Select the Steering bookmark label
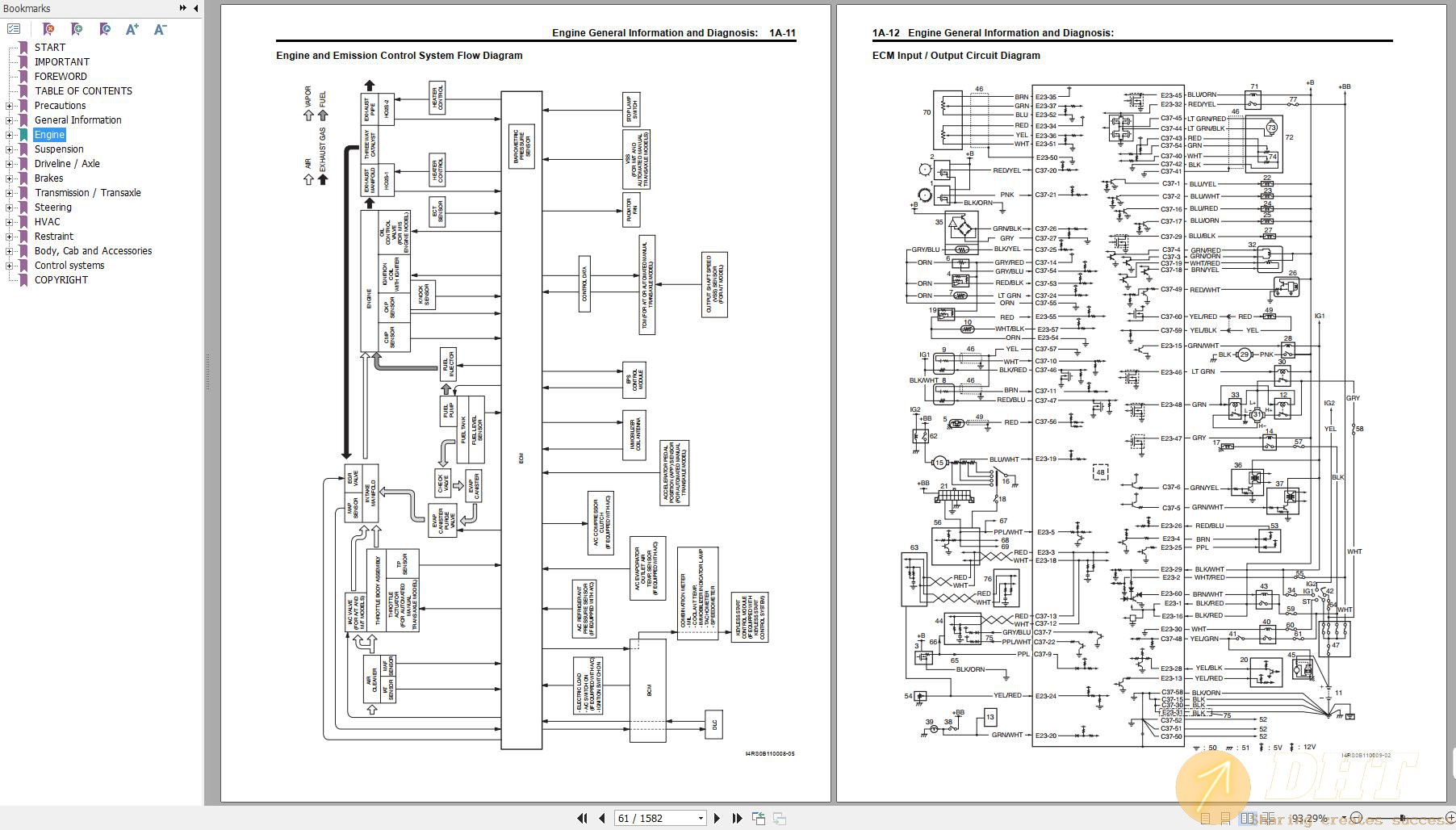Image resolution: width=1456 pixels, height=830 pixels. click(x=52, y=207)
